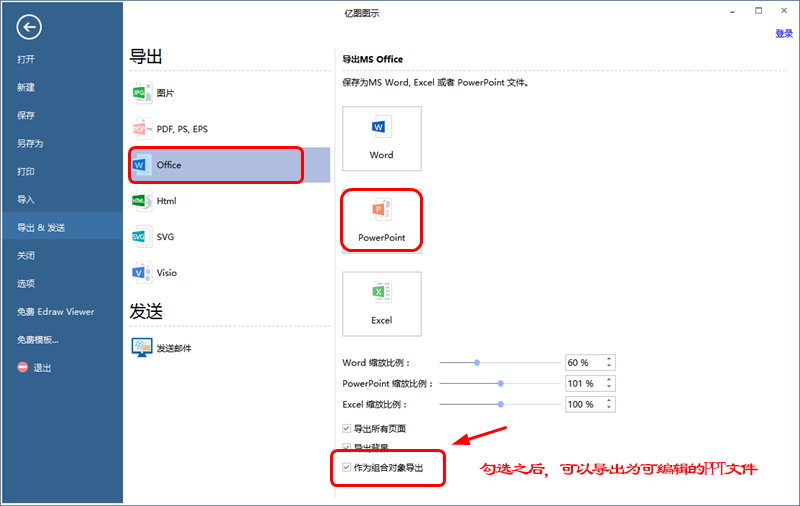Select the PDF, PS, EPS label
This screenshot has width=800, height=506.
pyautogui.click(x=182, y=129)
